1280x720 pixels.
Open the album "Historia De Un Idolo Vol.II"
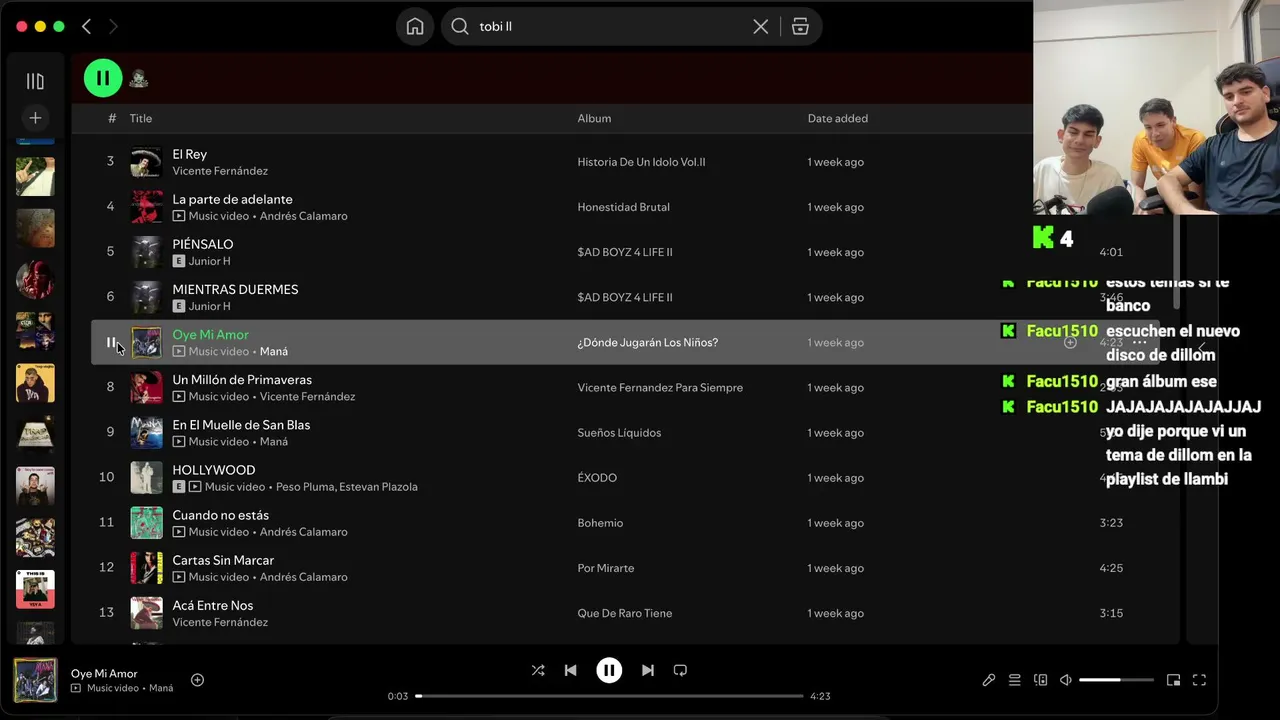click(641, 162)
